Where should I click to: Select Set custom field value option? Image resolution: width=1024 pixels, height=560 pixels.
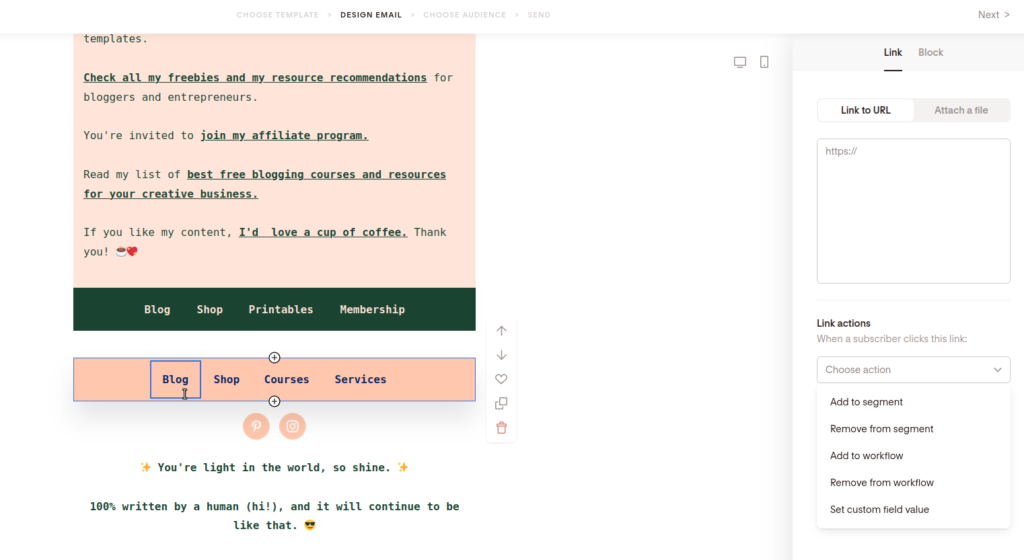coord(879,509)
